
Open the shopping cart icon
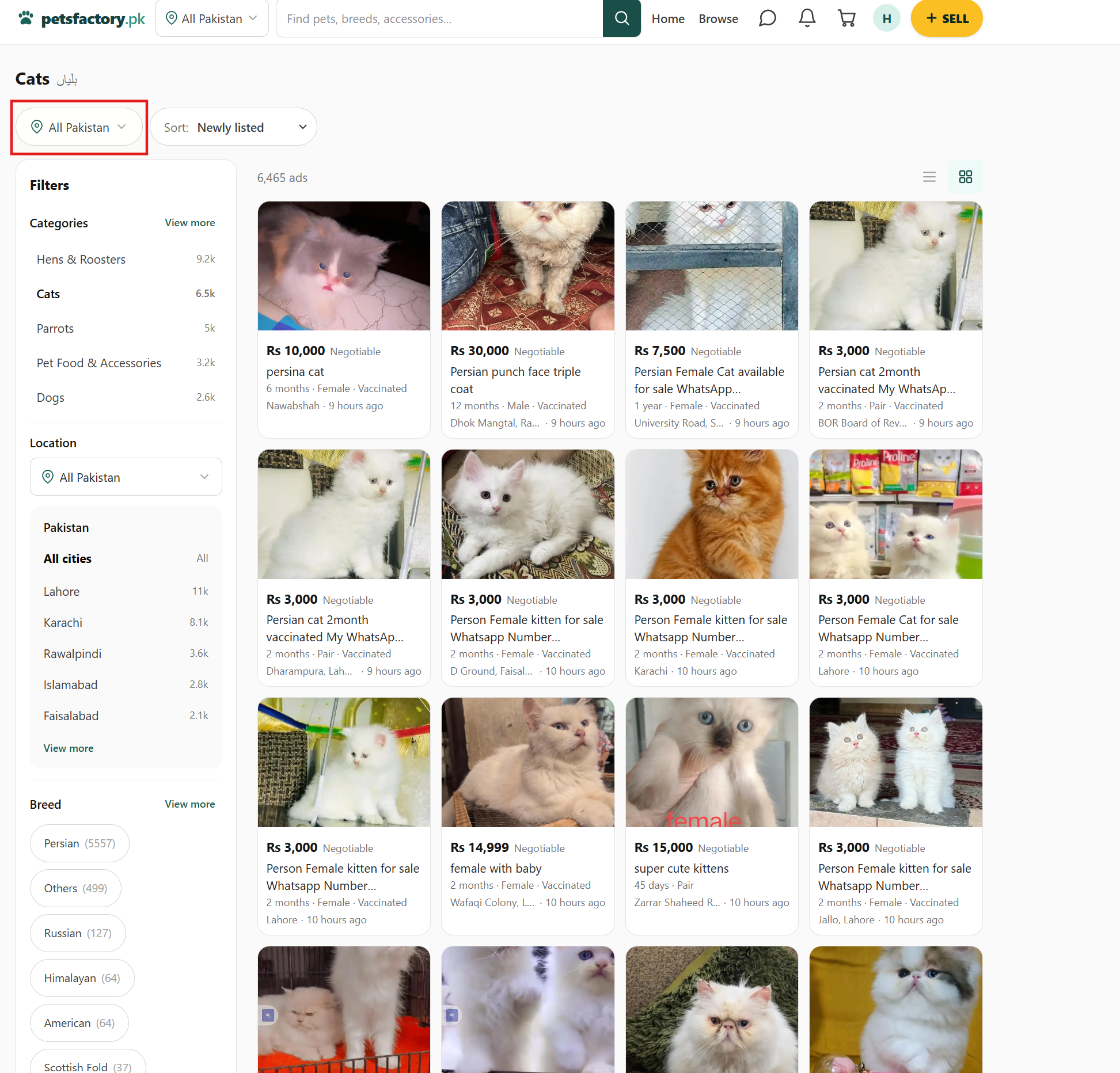(846, 18)
